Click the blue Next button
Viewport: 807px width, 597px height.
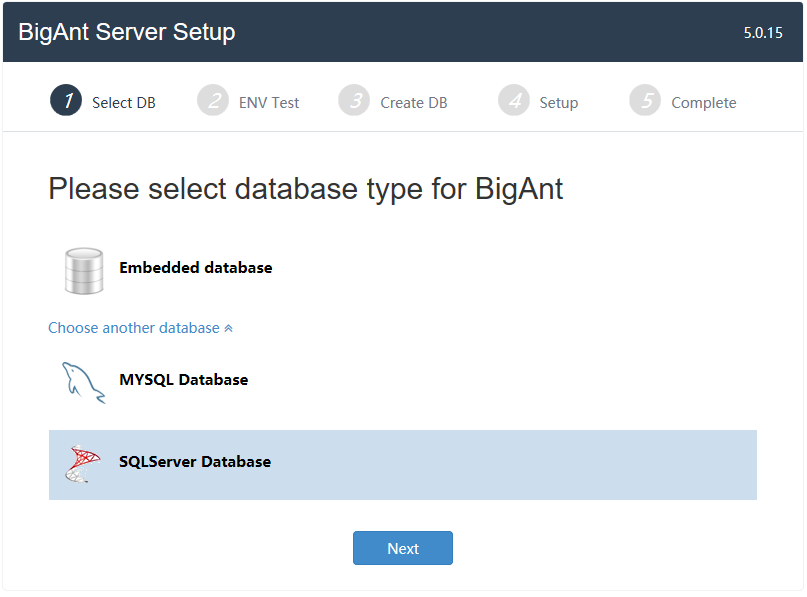(403, 548)
